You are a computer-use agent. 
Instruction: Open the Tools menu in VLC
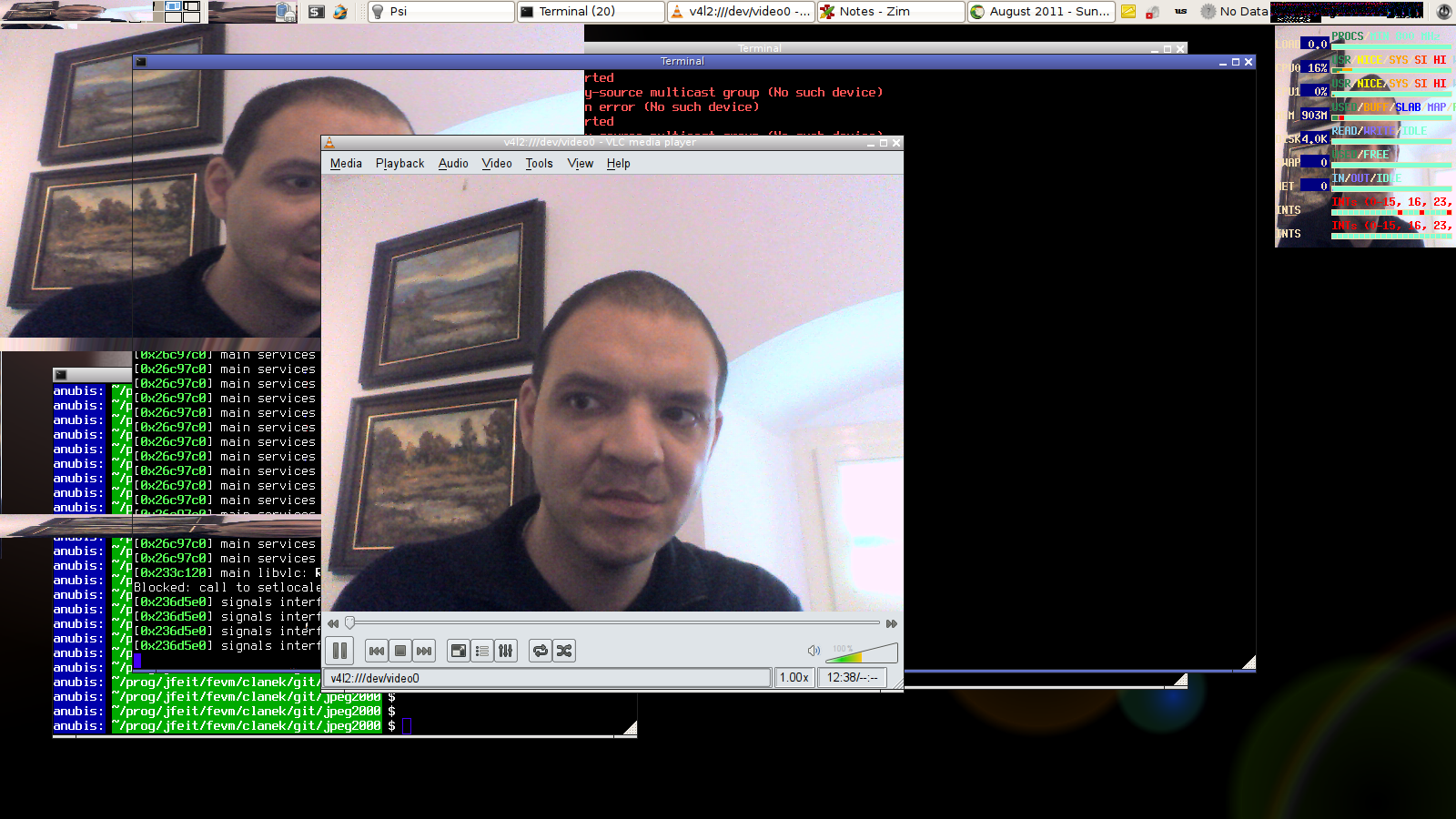539,164
